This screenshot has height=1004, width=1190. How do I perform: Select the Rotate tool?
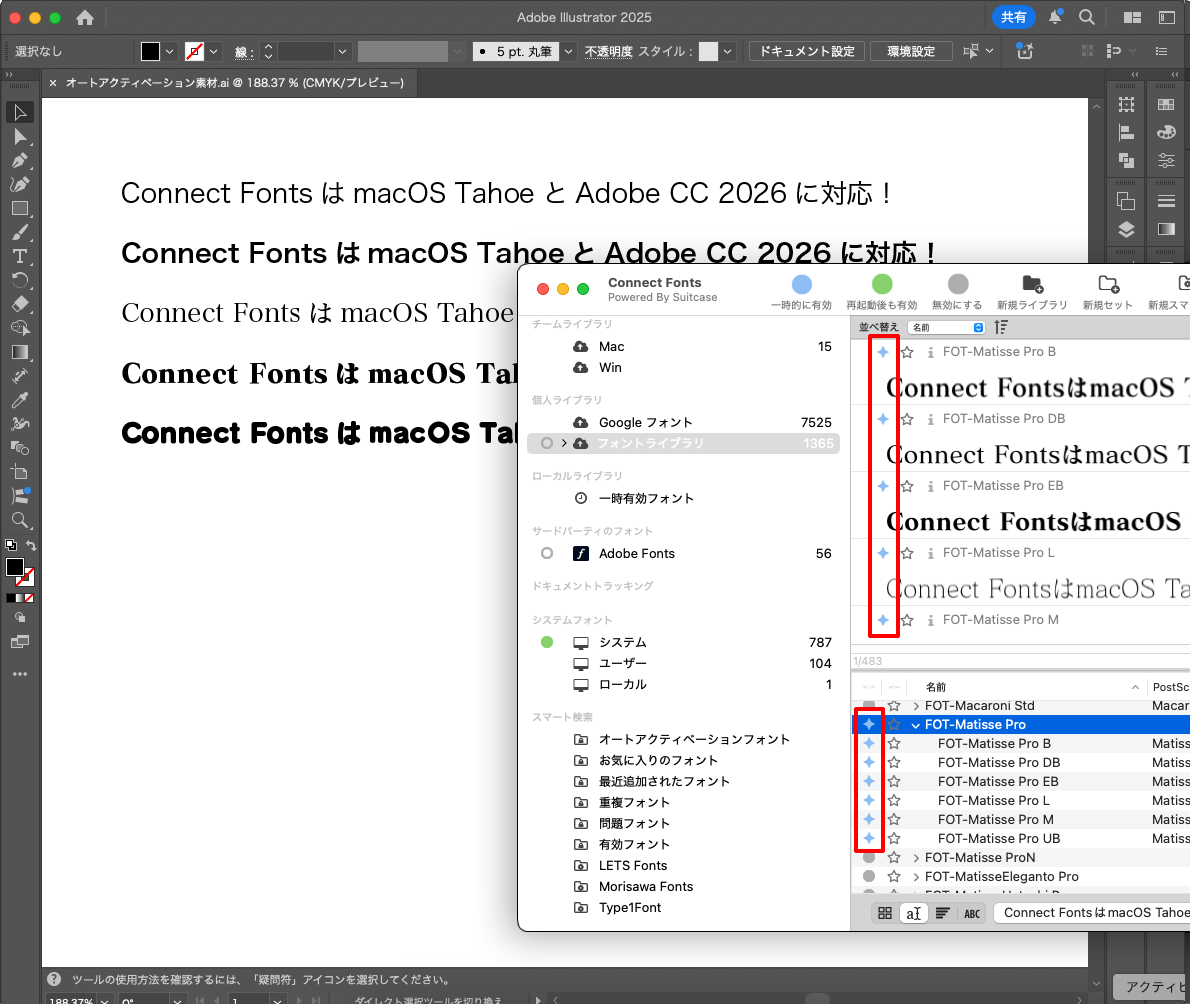[x=20, y=280]
